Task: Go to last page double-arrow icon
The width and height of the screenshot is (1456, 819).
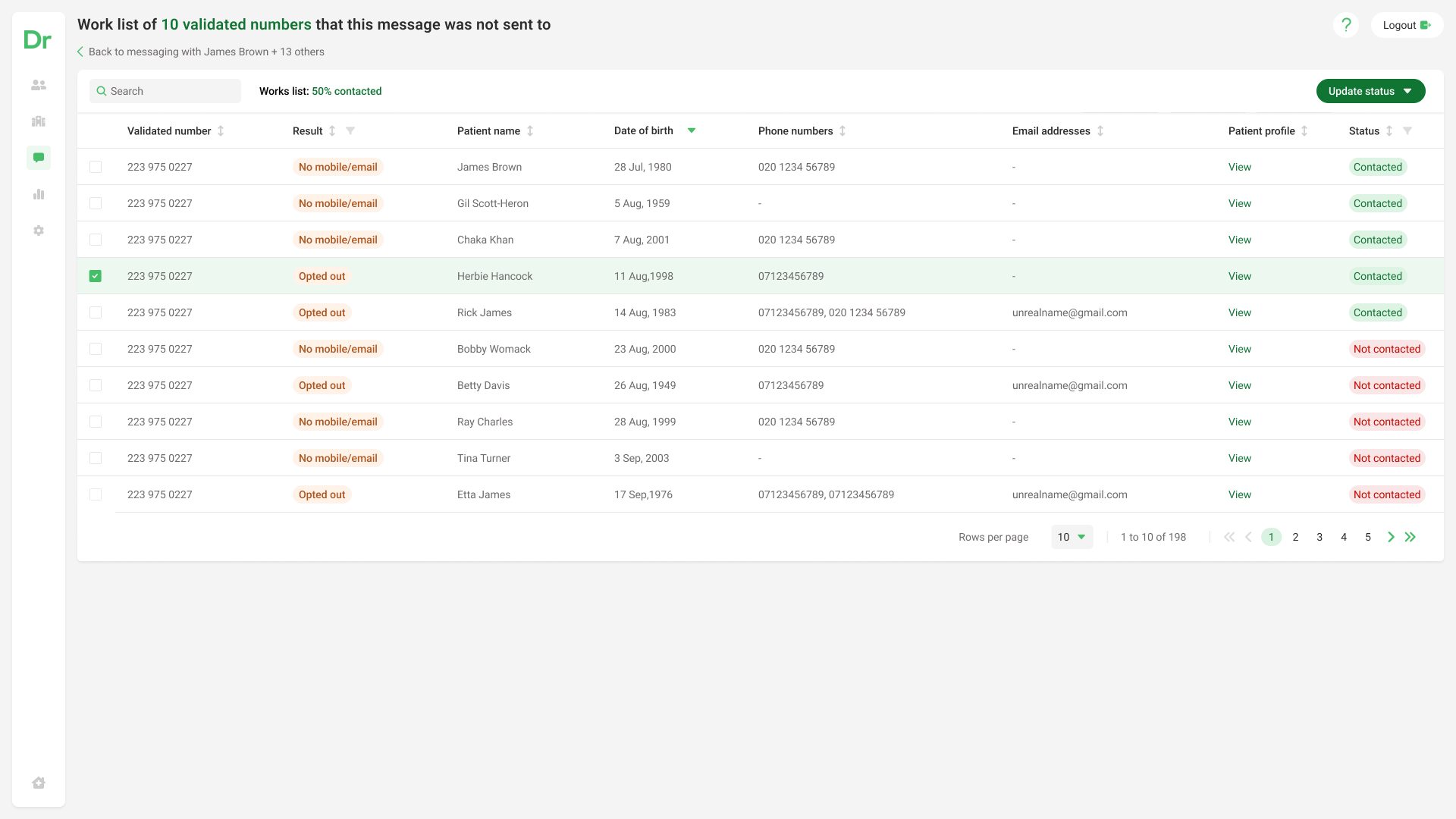Action: 1410,537
